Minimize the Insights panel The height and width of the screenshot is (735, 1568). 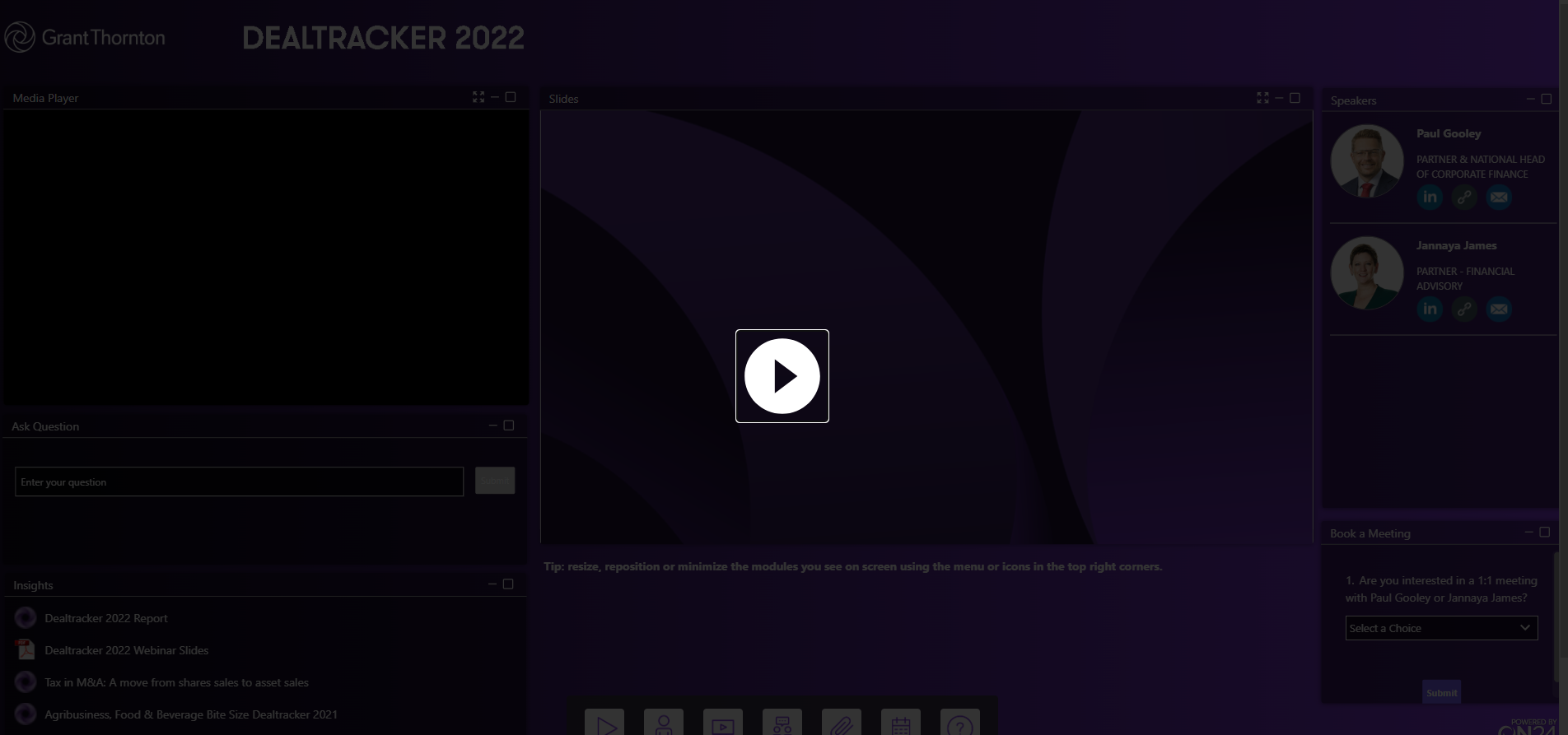492,584
